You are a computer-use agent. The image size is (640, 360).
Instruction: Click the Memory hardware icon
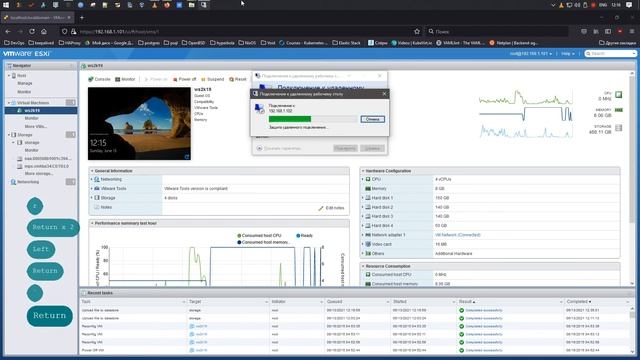click(368, 189)
